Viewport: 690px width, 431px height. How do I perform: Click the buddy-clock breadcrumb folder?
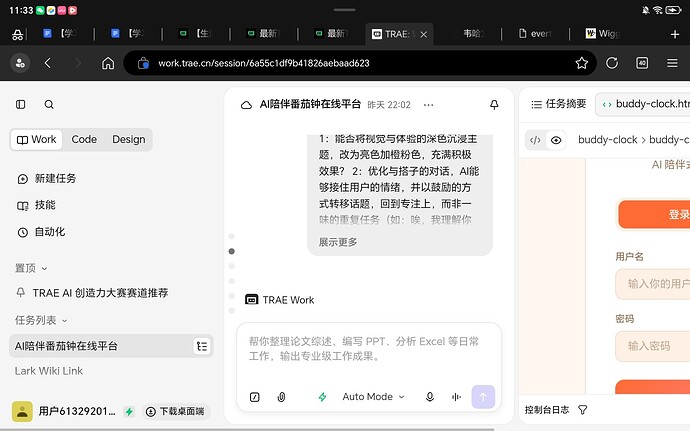coord(607,140)
